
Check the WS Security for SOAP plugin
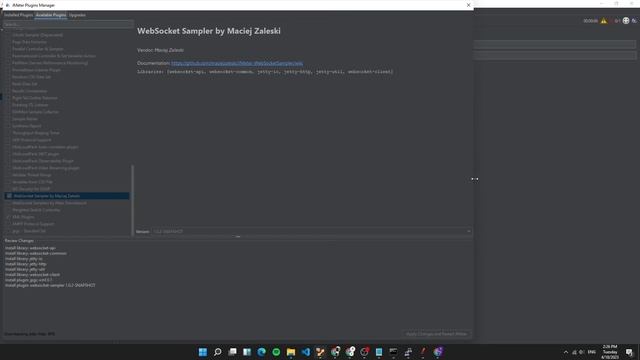click(x=8, y=189)
